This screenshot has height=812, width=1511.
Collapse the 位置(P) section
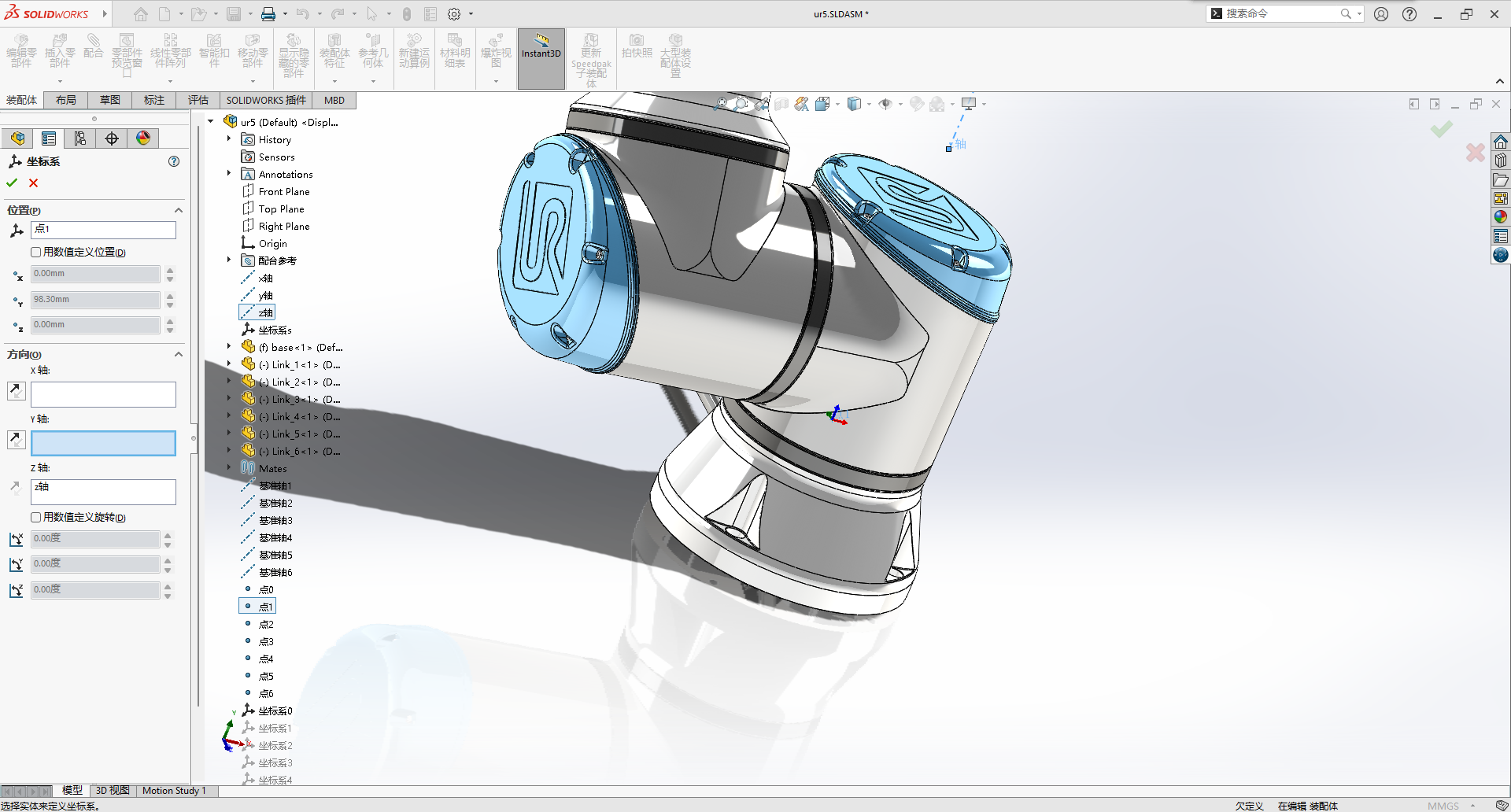pyautogui.click(x=178, y=210)
